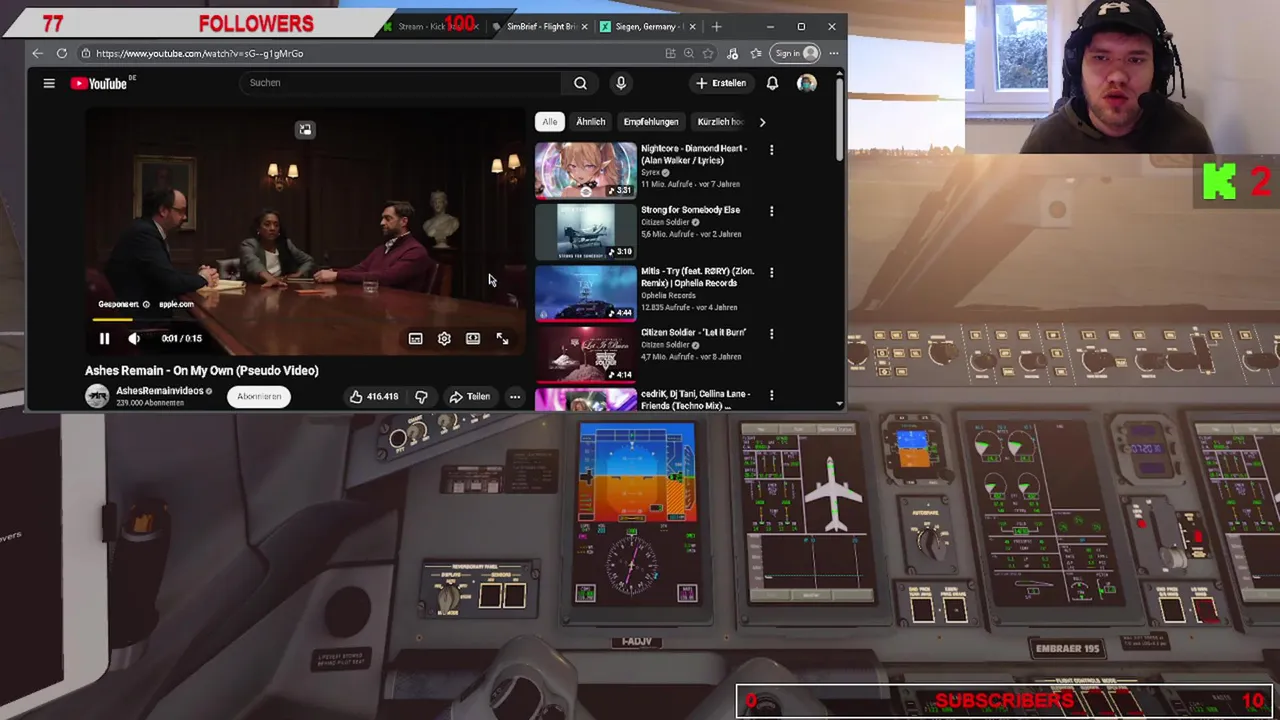This screenshot has height=720, width=1280.
Task: Open the YouTube hamburger guide menu
Action: click(49, 83)
